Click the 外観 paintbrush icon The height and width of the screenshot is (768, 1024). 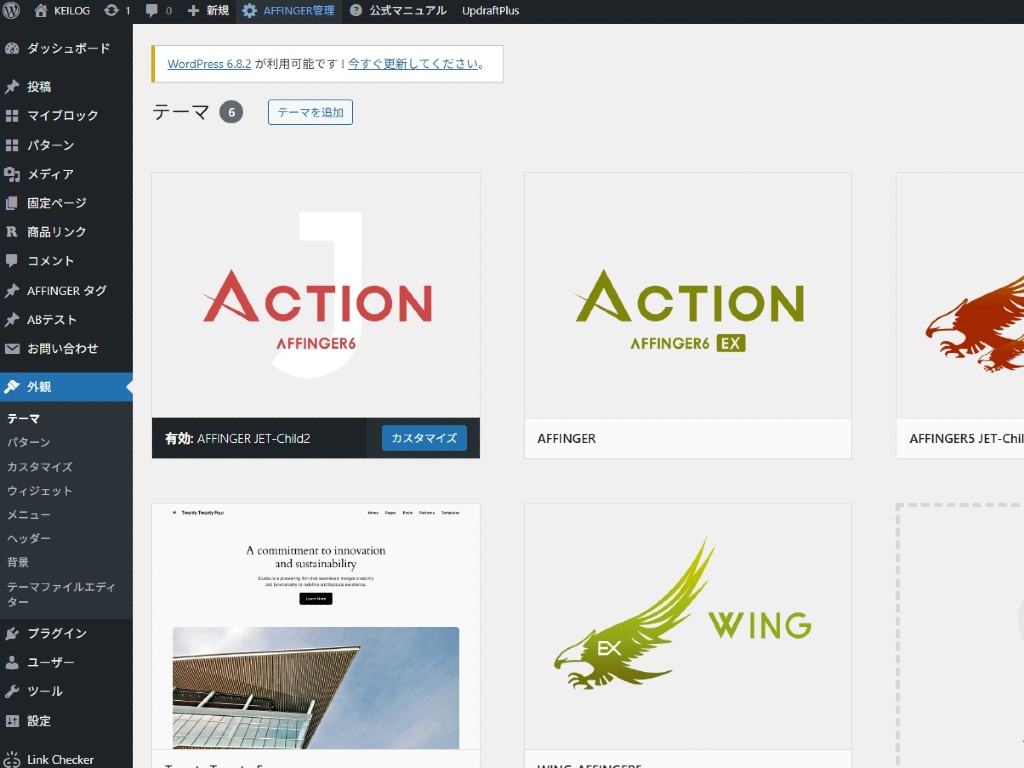point(12,387)
